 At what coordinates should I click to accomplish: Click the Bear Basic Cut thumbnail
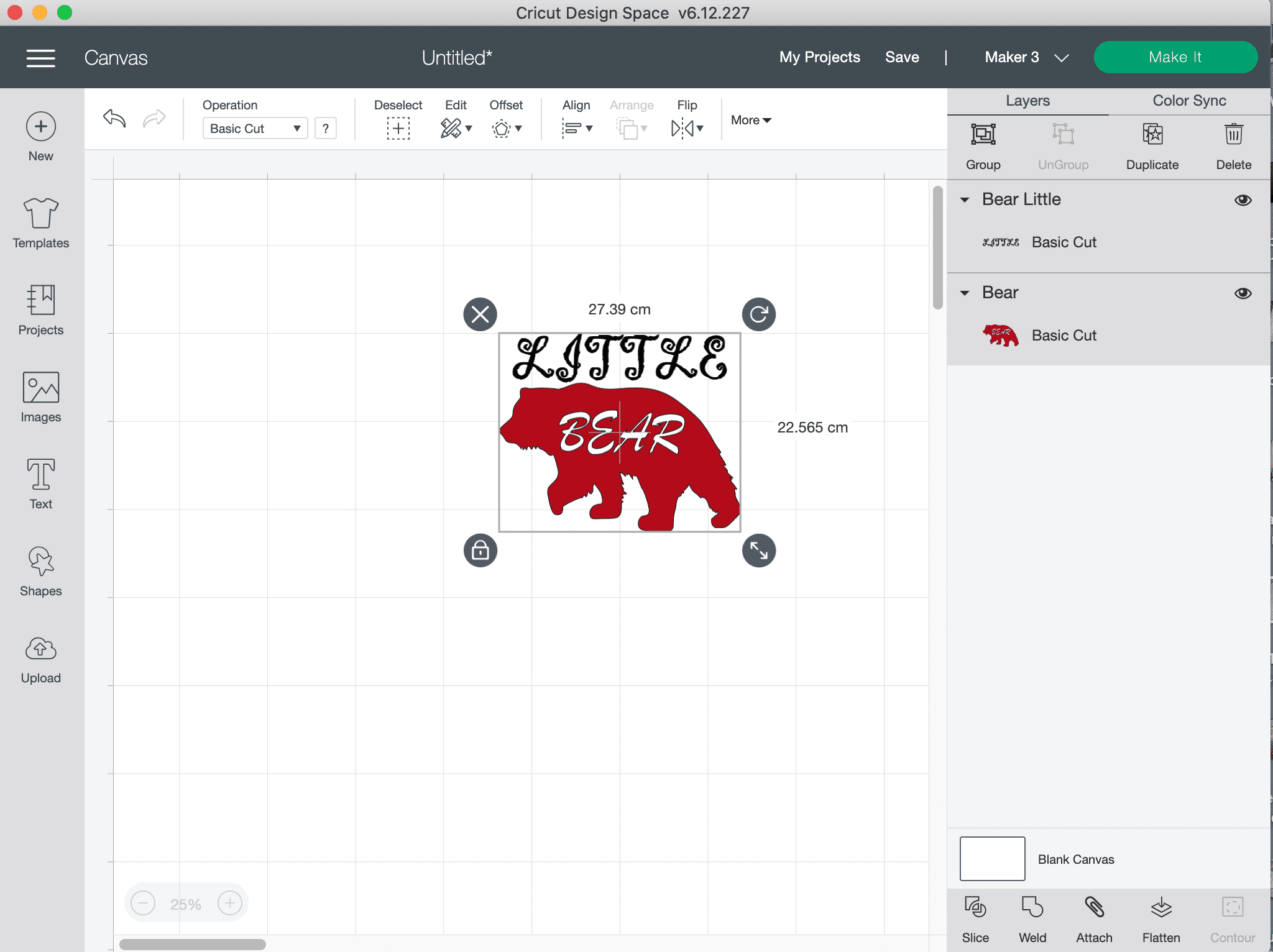pos(1000,335)
